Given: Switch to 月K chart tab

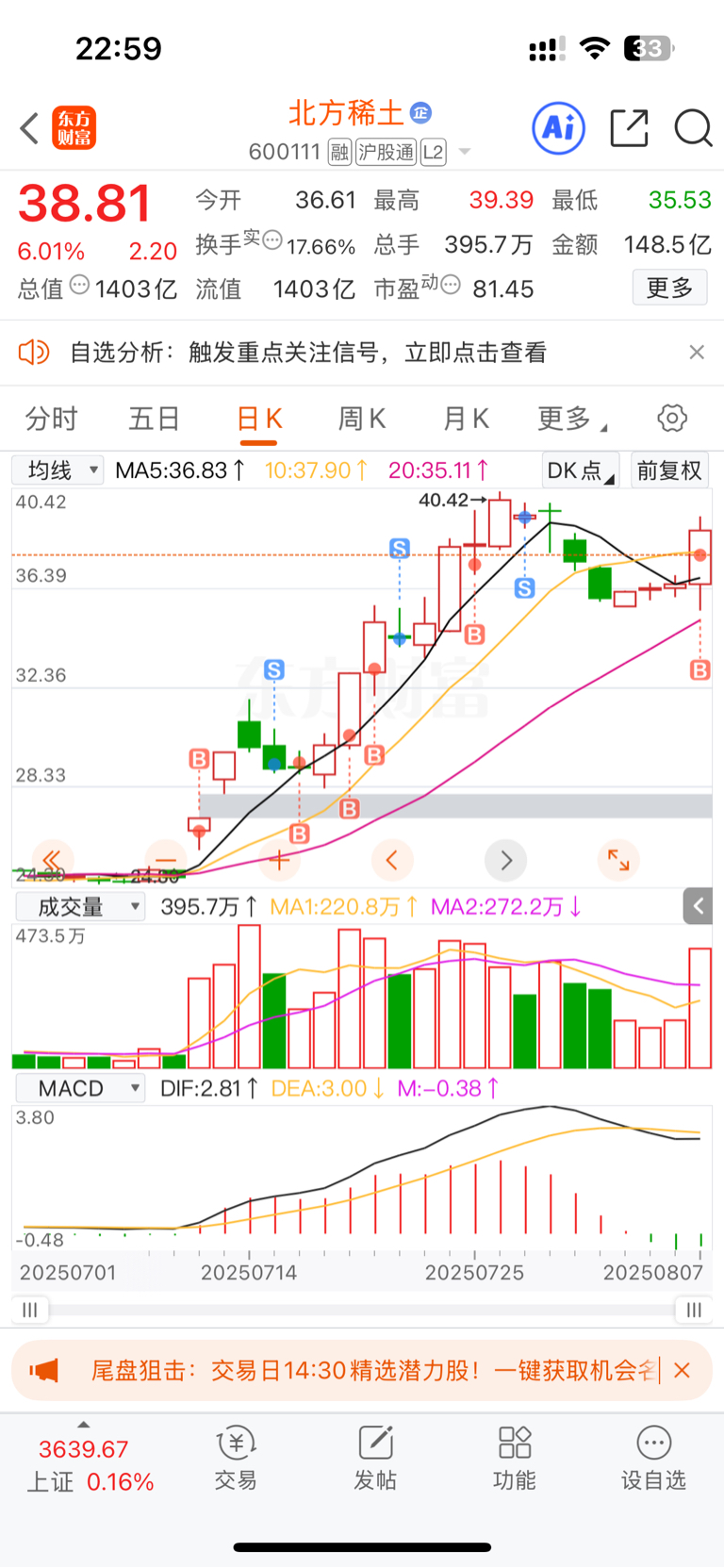Looking at the screenshot, I should pyautogui.click(x=466, y=418).
